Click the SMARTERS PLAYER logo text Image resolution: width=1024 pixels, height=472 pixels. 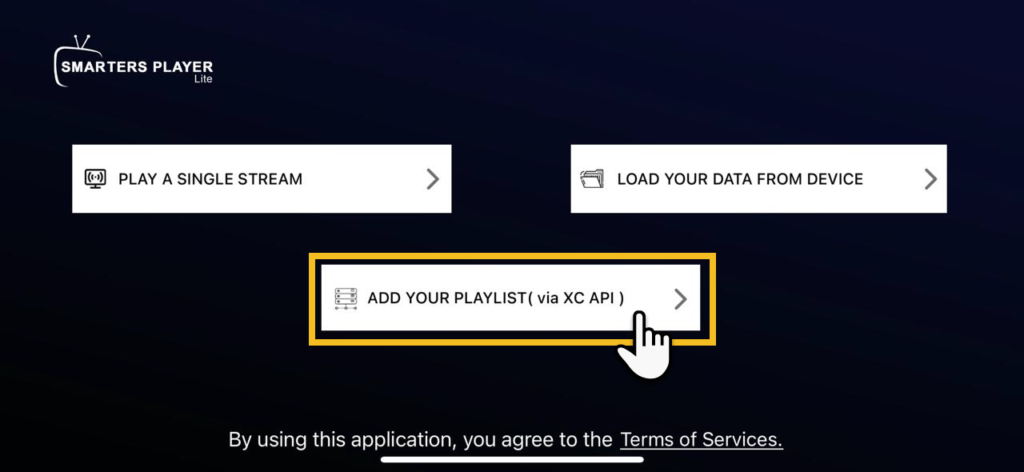[x=137, y=67]
